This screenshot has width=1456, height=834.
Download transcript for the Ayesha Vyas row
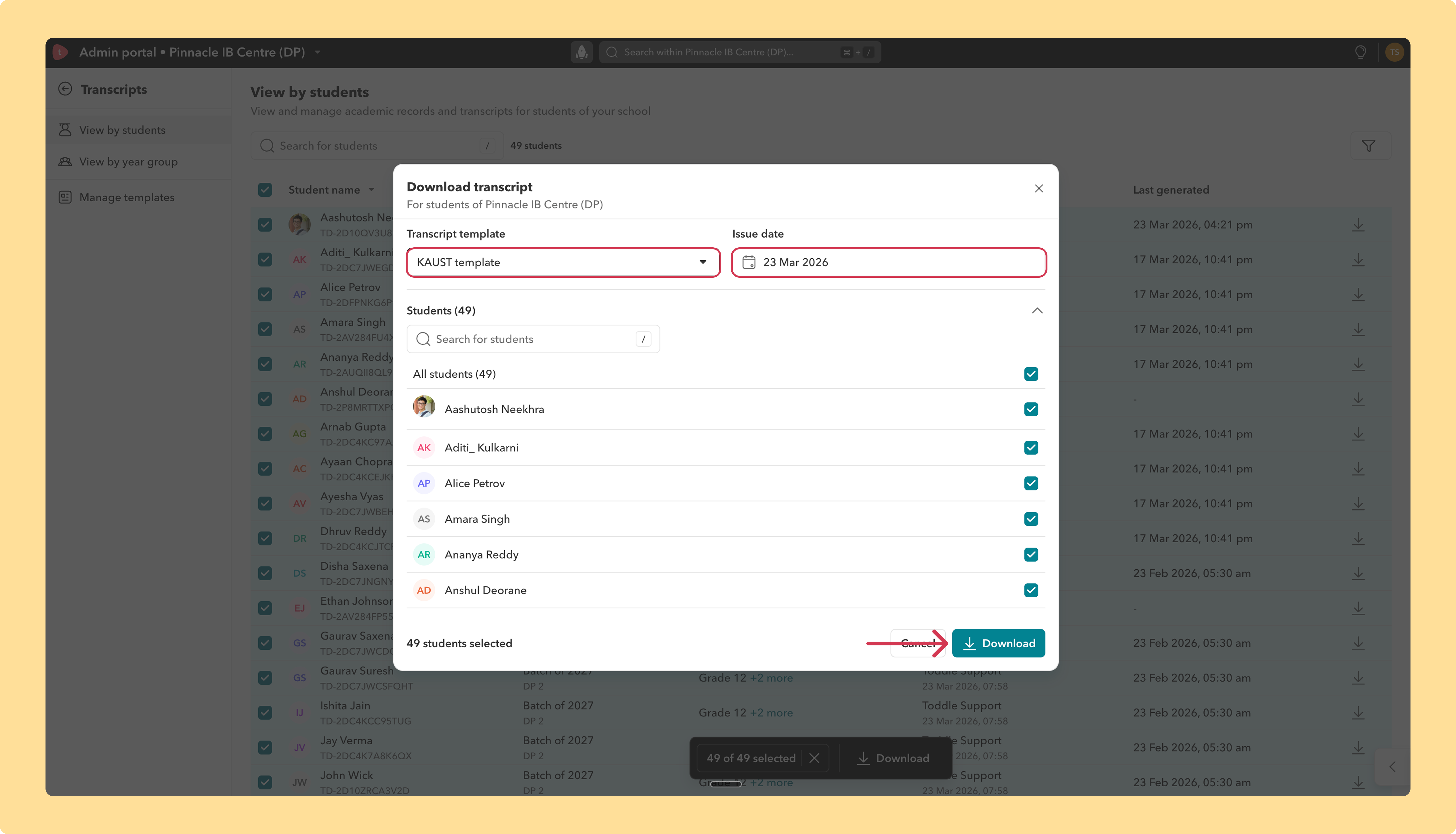1358,503
